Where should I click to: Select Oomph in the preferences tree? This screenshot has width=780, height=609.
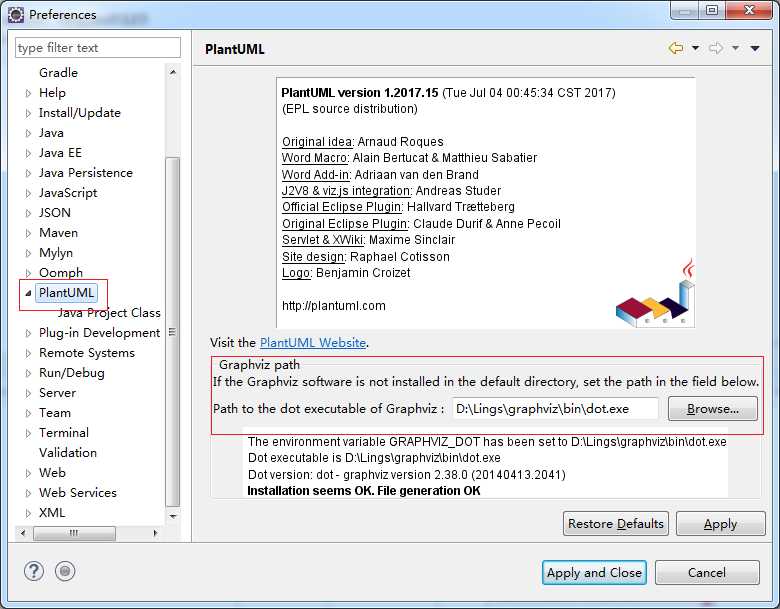pos(61,273)
